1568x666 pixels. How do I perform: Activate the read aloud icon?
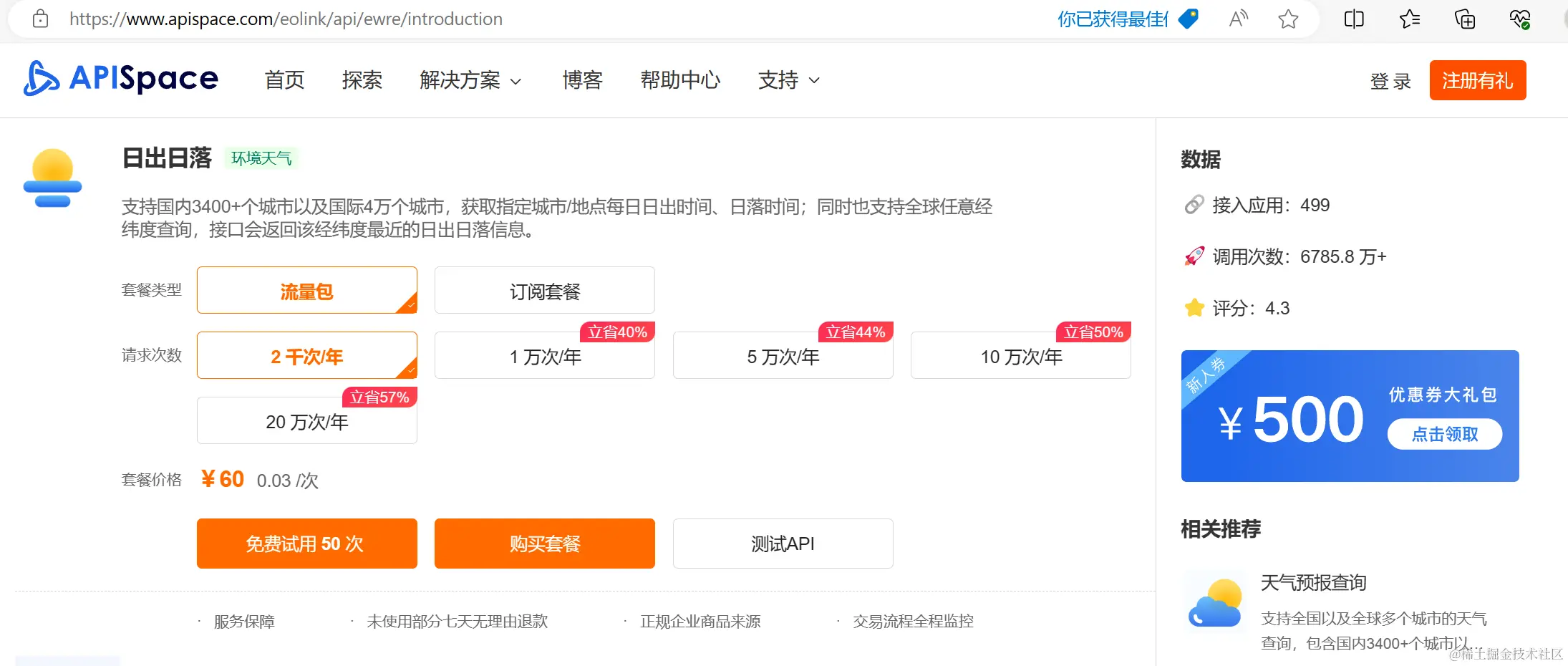click(1238, 19)
